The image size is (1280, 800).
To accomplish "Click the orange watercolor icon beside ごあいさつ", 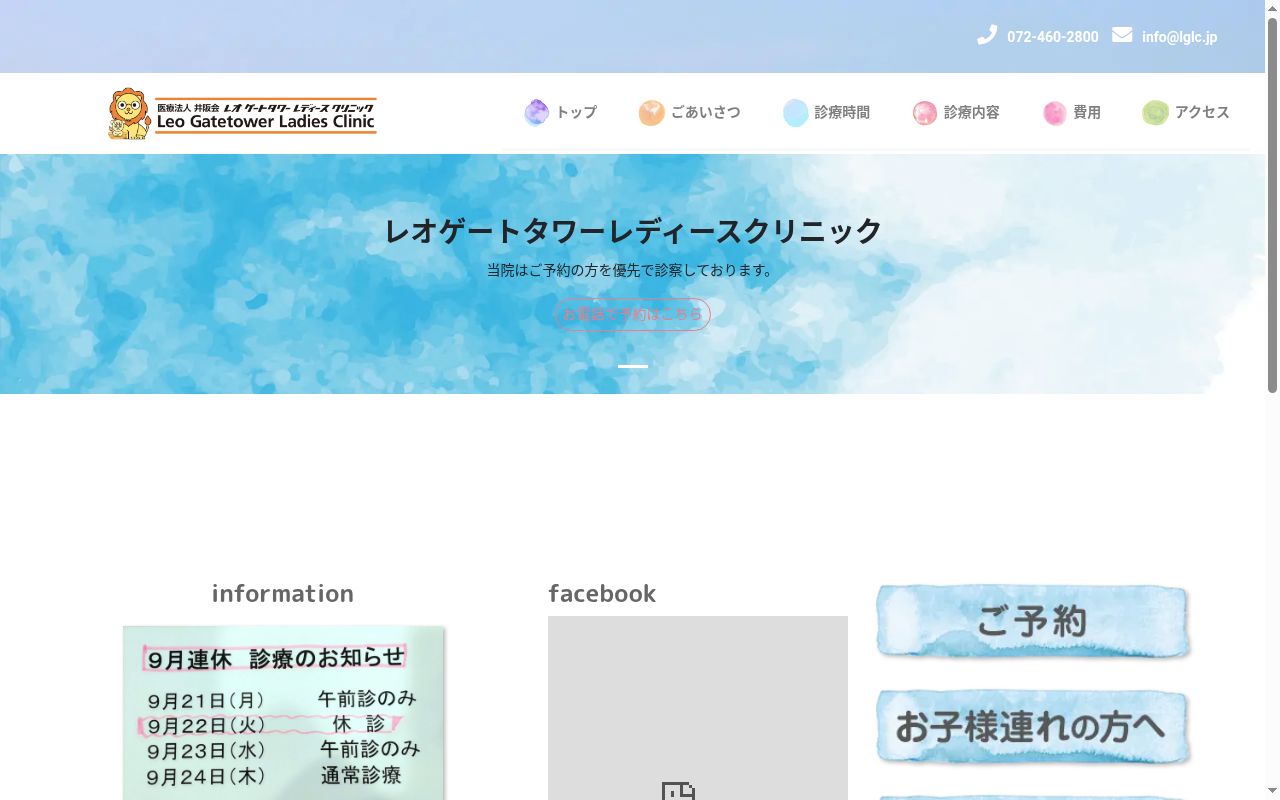I will pyautogui.click(x=651, y=113).
